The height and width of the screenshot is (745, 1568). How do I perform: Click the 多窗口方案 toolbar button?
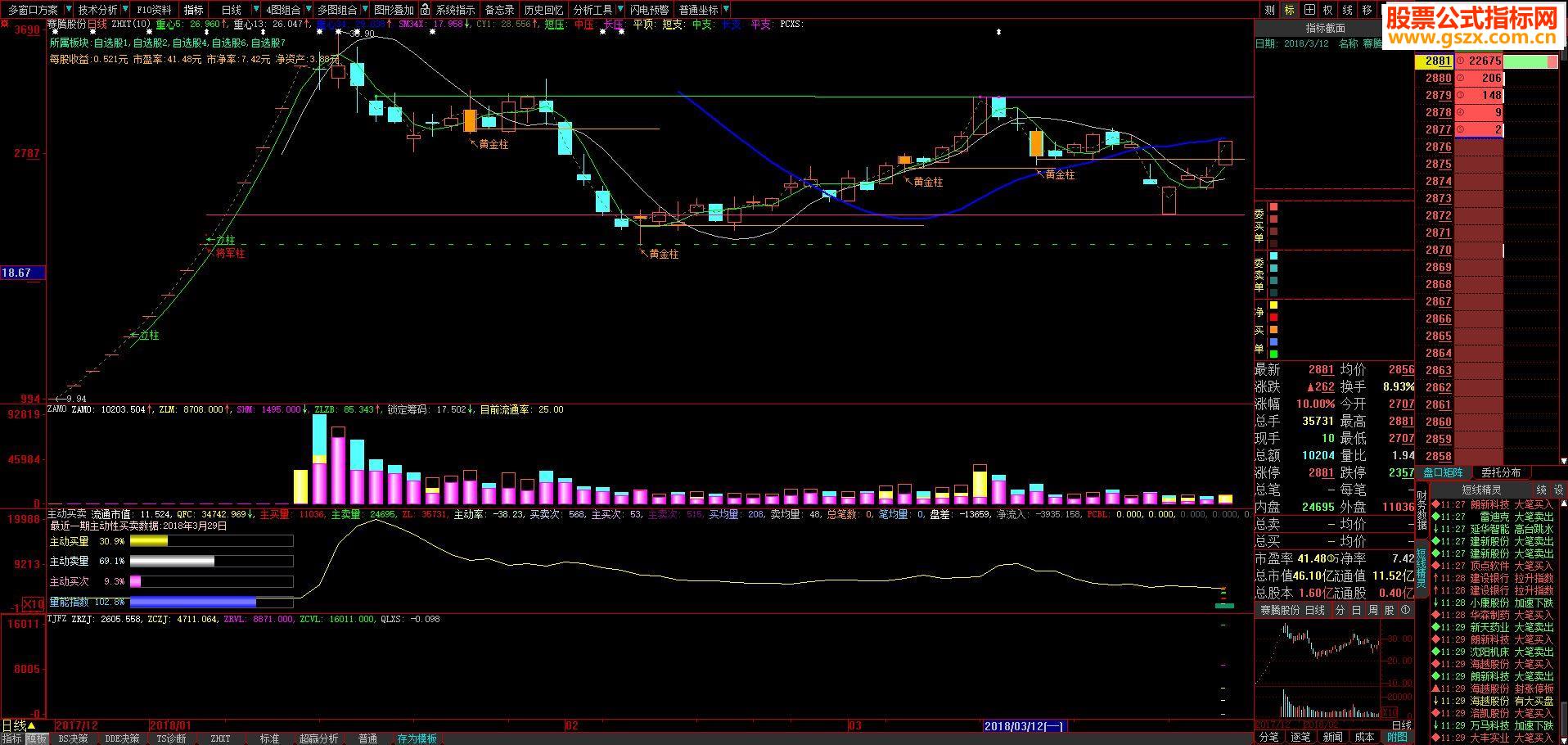[x=33, y=10]
